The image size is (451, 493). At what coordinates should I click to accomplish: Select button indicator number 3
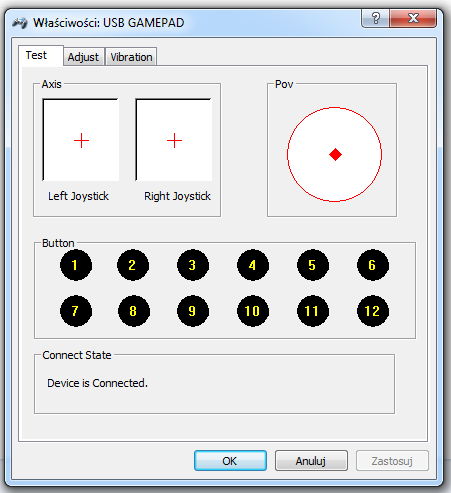pyautogui.click(x=193, y=265)
